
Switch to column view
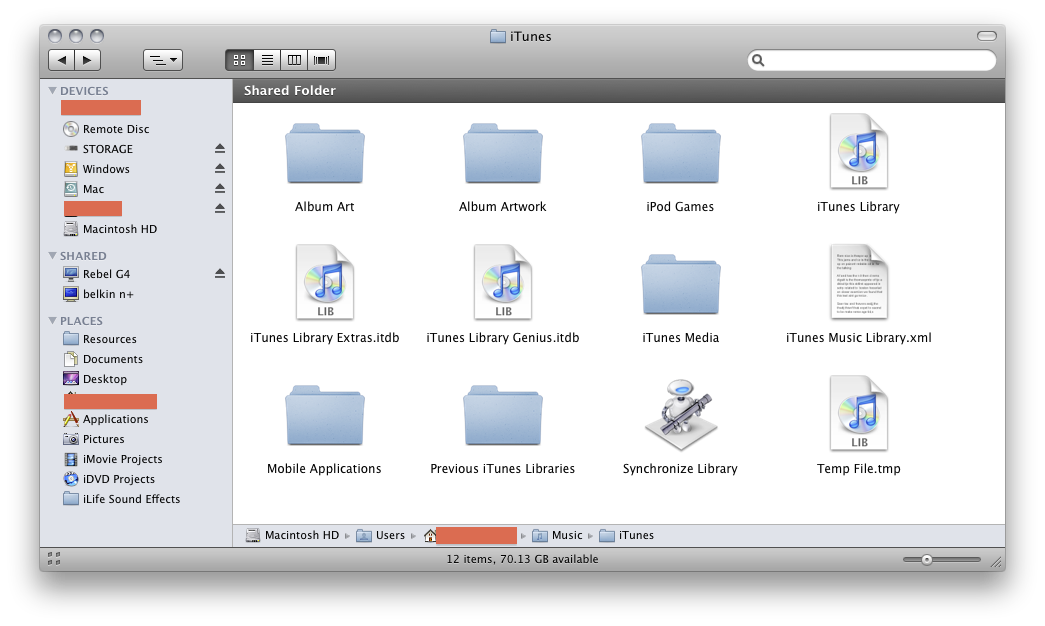coord(294,60)
